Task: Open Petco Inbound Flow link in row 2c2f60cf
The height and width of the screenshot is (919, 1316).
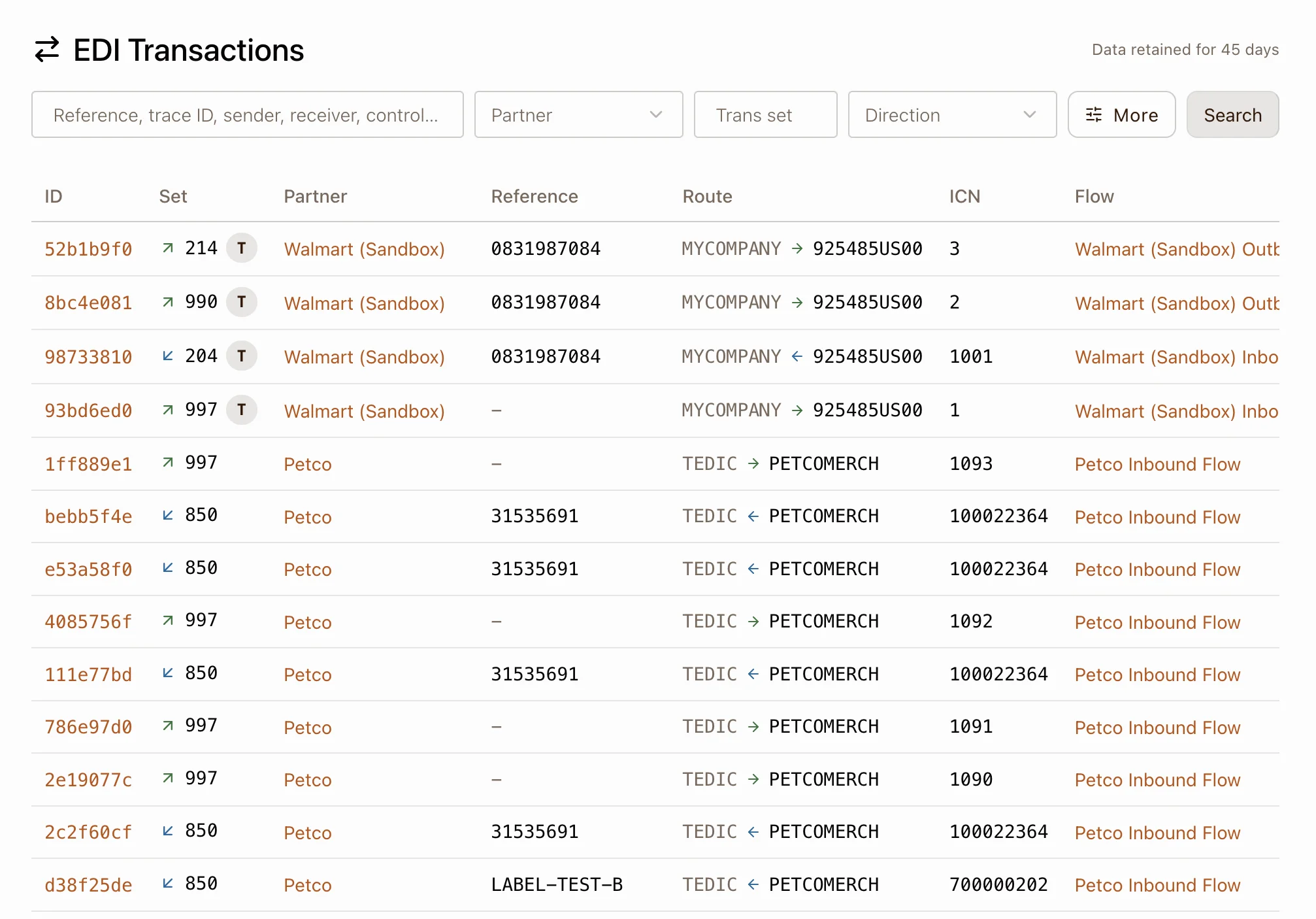Action: tap(1157, 833)
